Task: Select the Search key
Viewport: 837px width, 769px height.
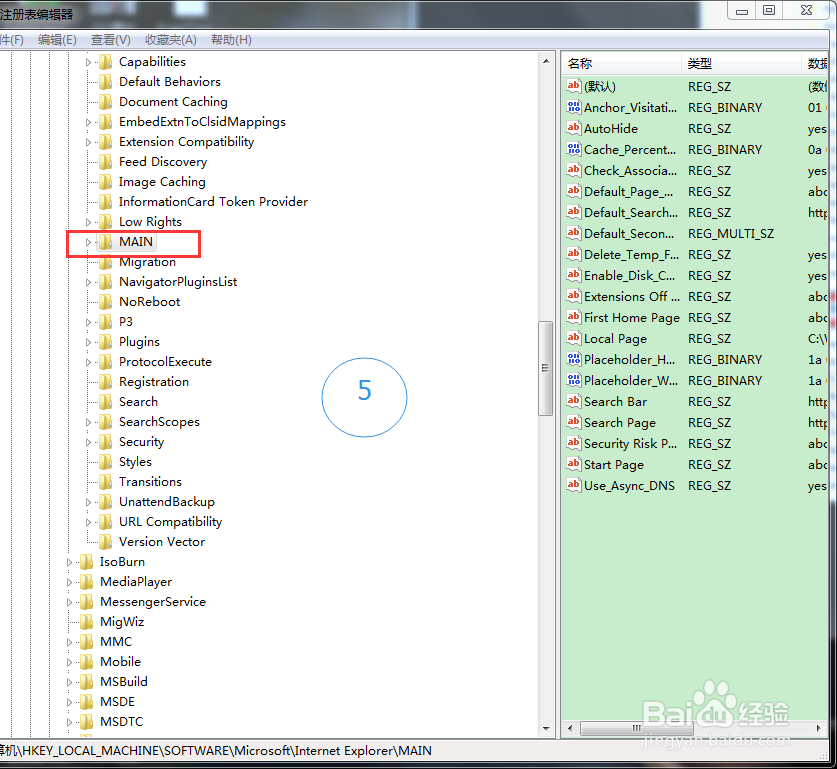Action: pyautogui.click(x=138, y=402)
